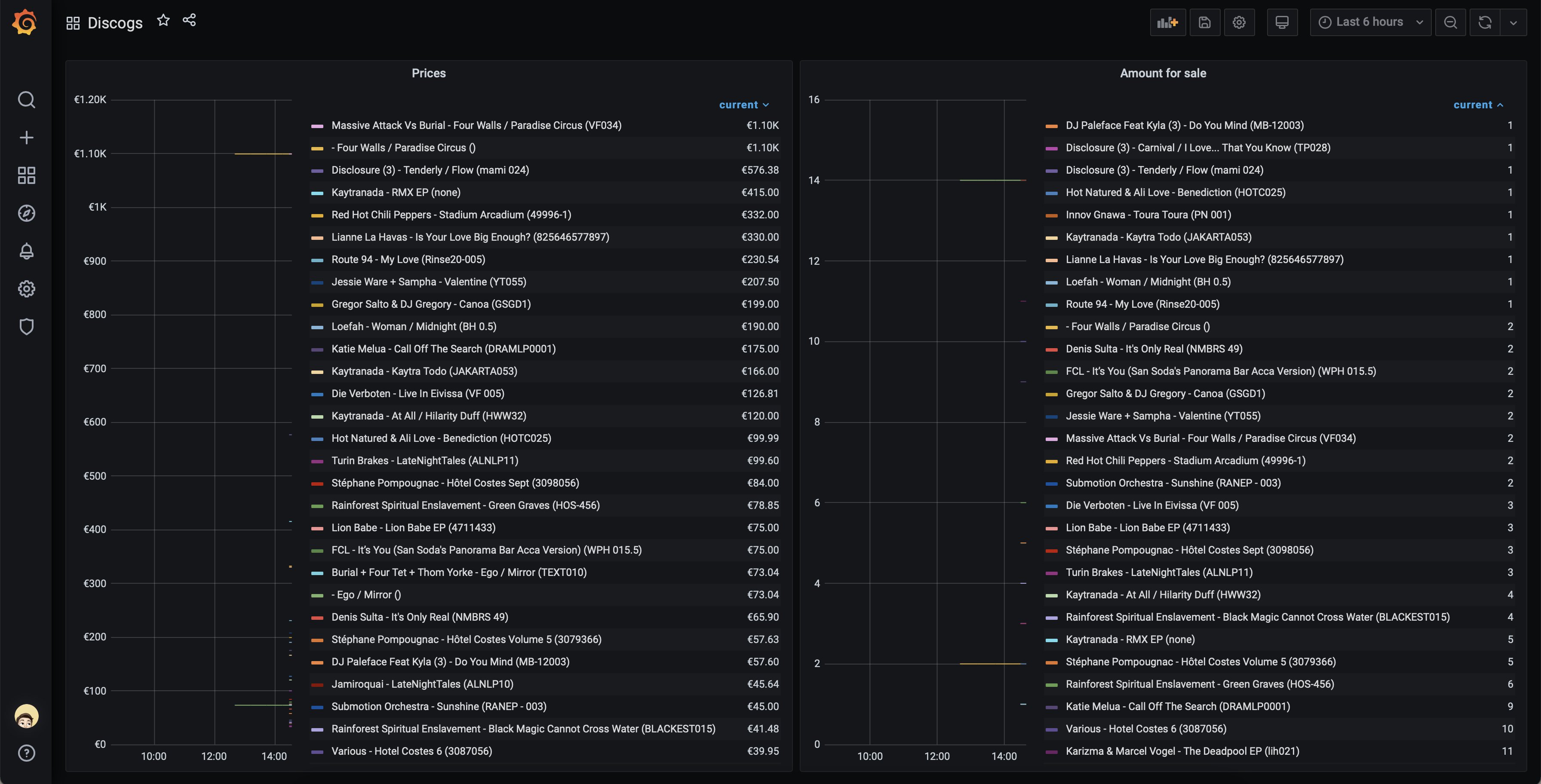Viewport: 1541px width, 784px height.
Task: Open the Explore compass icon
Action: pyautogui.click(x=26, y=214)
